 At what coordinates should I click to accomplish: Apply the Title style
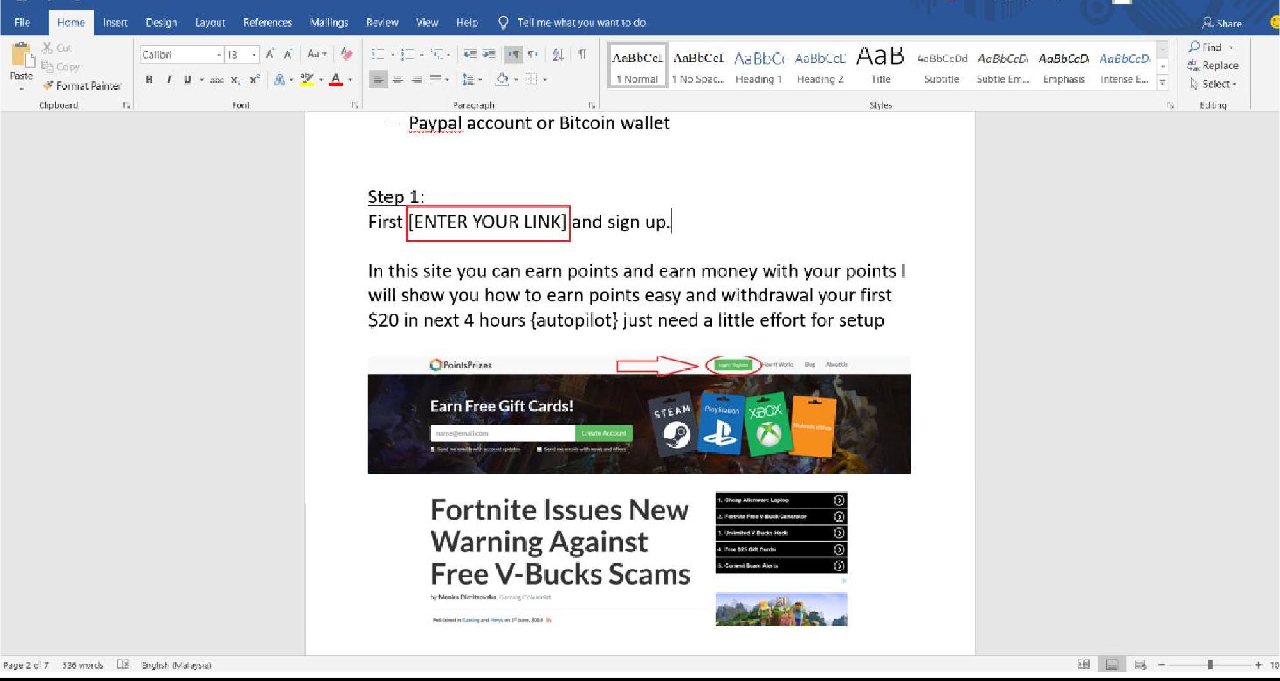point(880,67)
